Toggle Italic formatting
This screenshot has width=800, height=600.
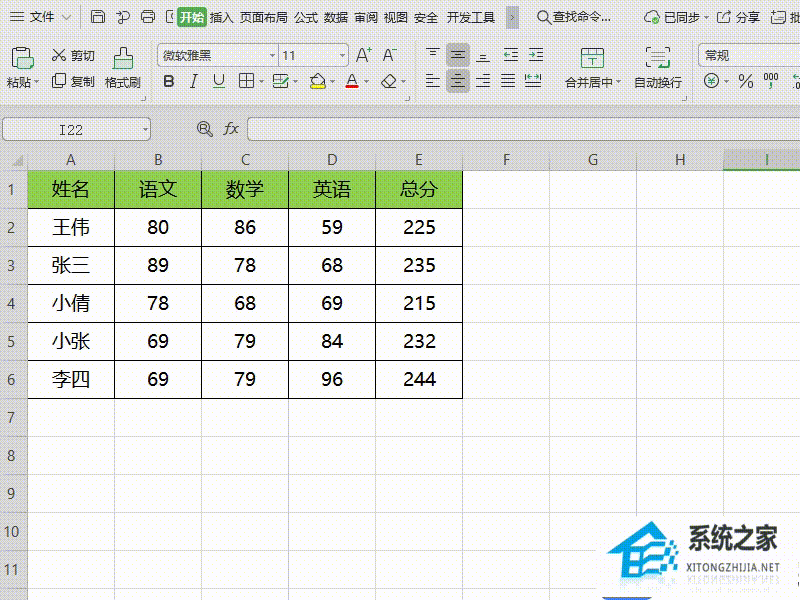pyautogui.click(x=194, y=81)
